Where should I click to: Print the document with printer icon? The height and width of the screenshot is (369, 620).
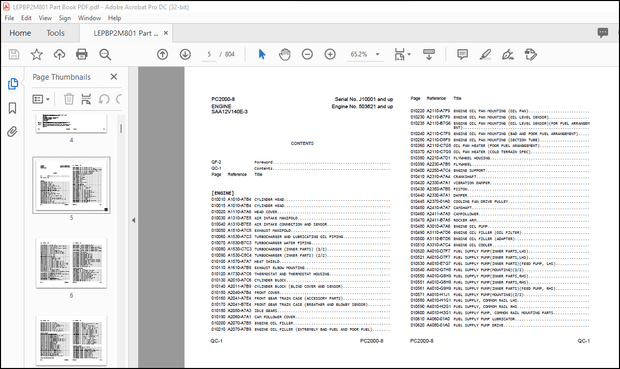[82, 54]
